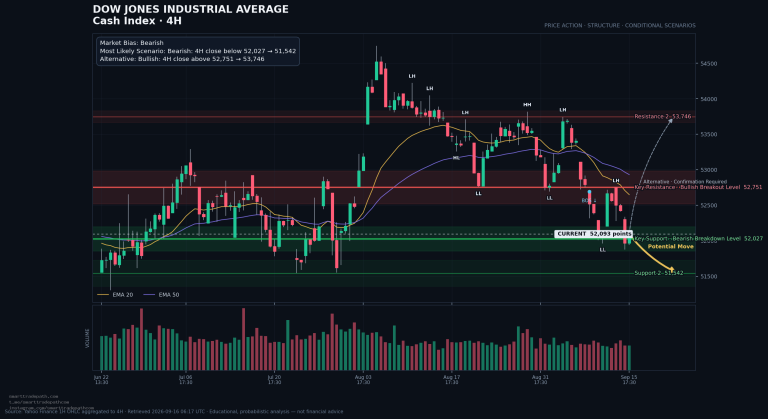Click the "Jul 20" date axis label
768x419 pixels.
click(x=274, y=379)
